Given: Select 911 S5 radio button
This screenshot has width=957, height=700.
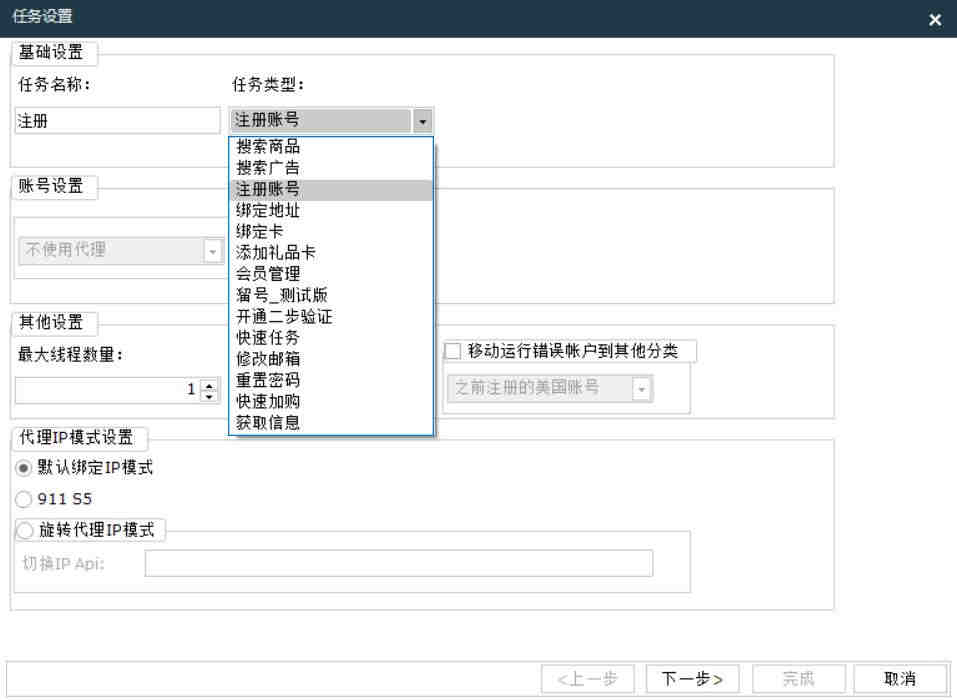Looking at the screenshot, I should (23, 500).
